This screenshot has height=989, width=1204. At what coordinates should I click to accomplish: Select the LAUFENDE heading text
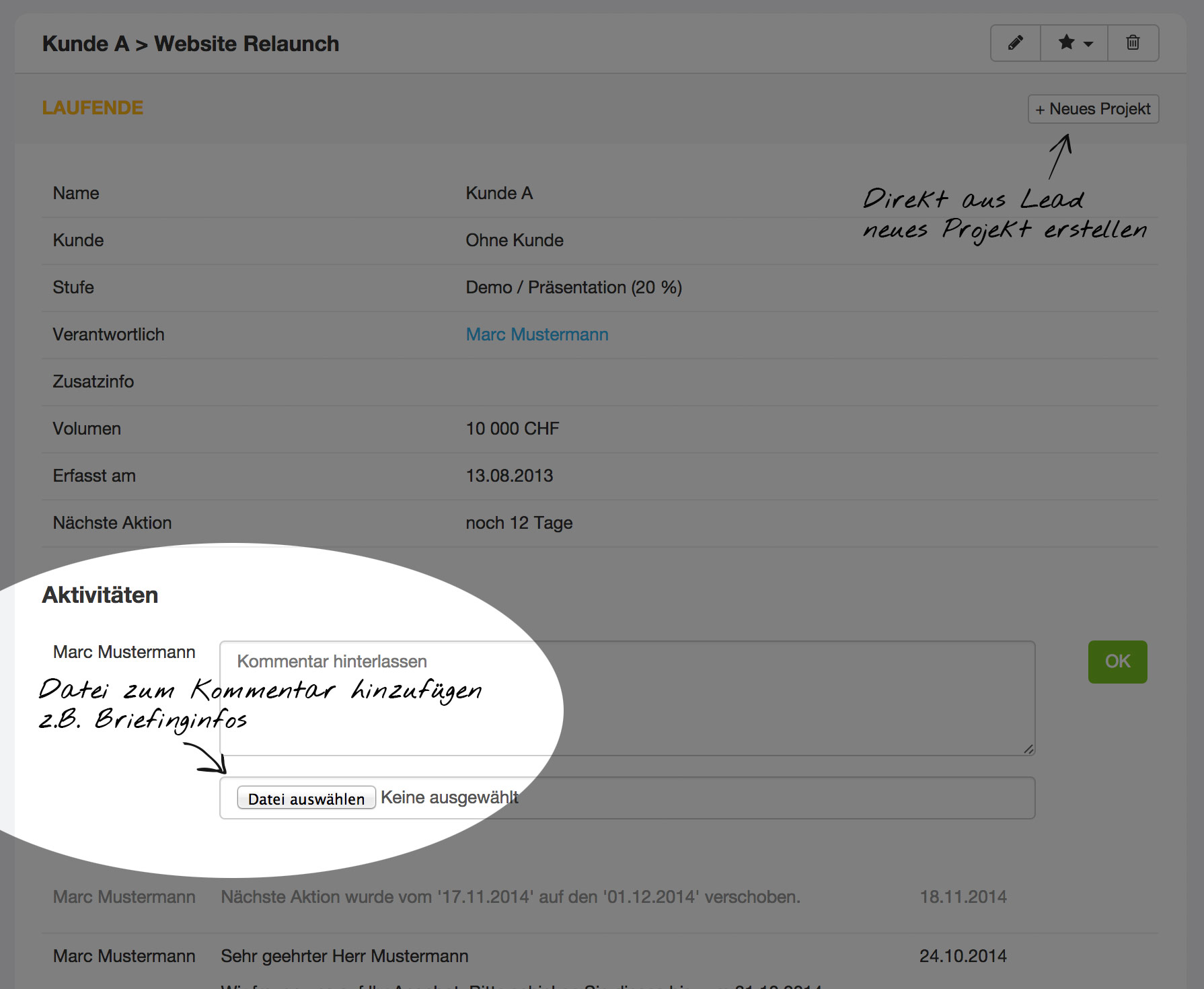[x=93, y=108]
